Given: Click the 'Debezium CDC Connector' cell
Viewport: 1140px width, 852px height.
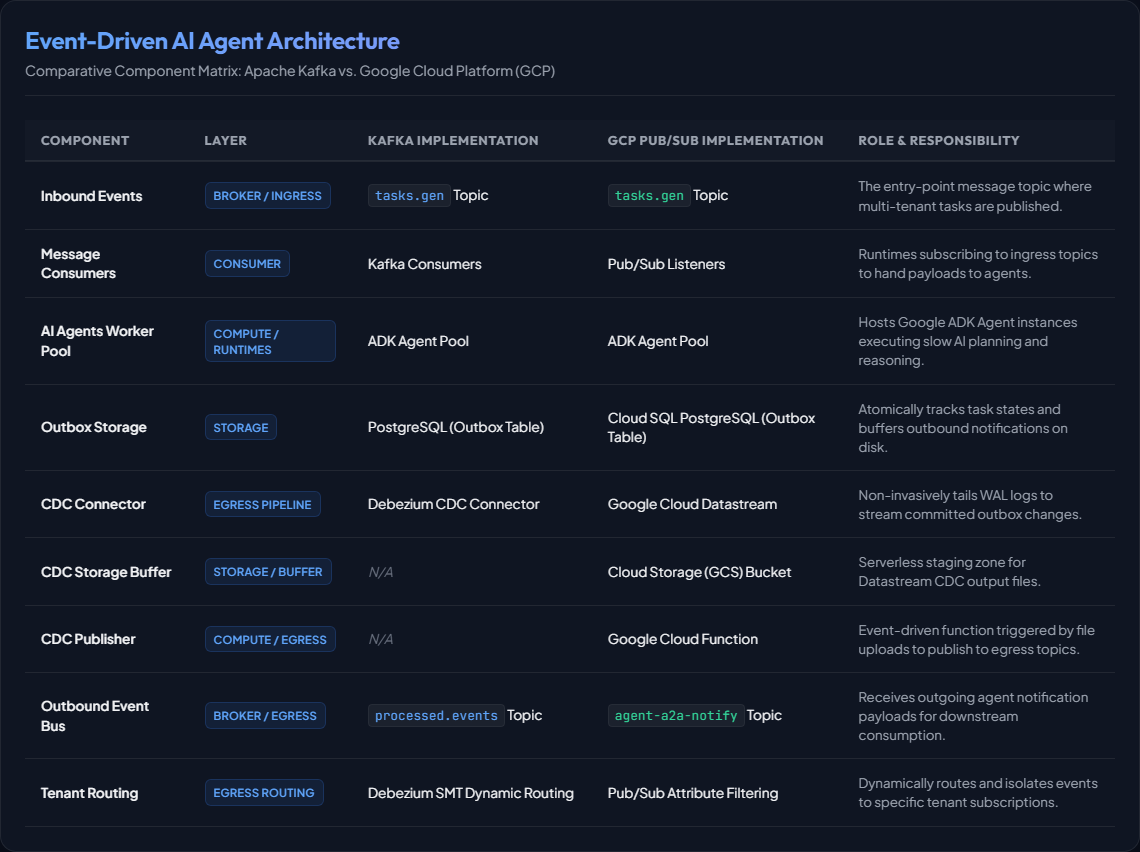Looking at the screenshot, I should [x=454, y=504].
